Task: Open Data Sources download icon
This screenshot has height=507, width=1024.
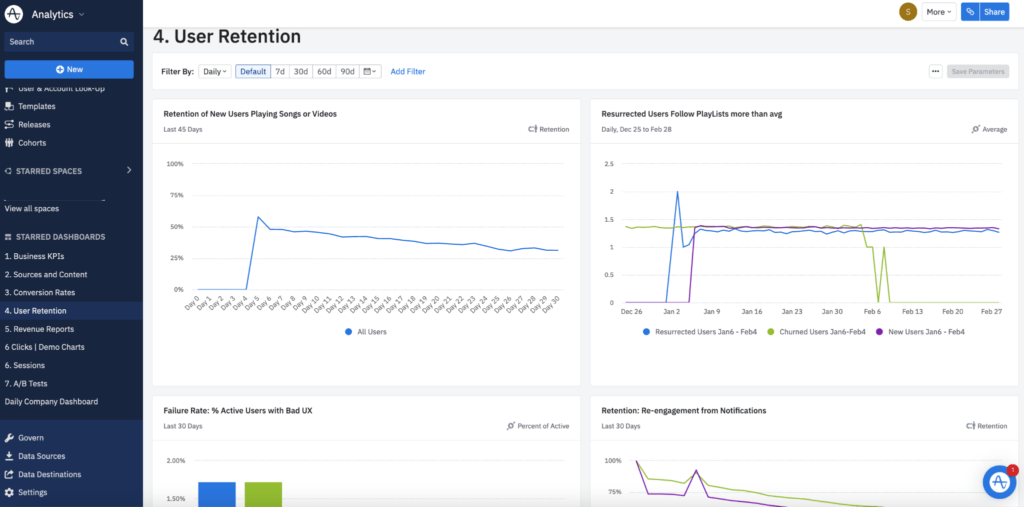Action: tap(9, 456)
